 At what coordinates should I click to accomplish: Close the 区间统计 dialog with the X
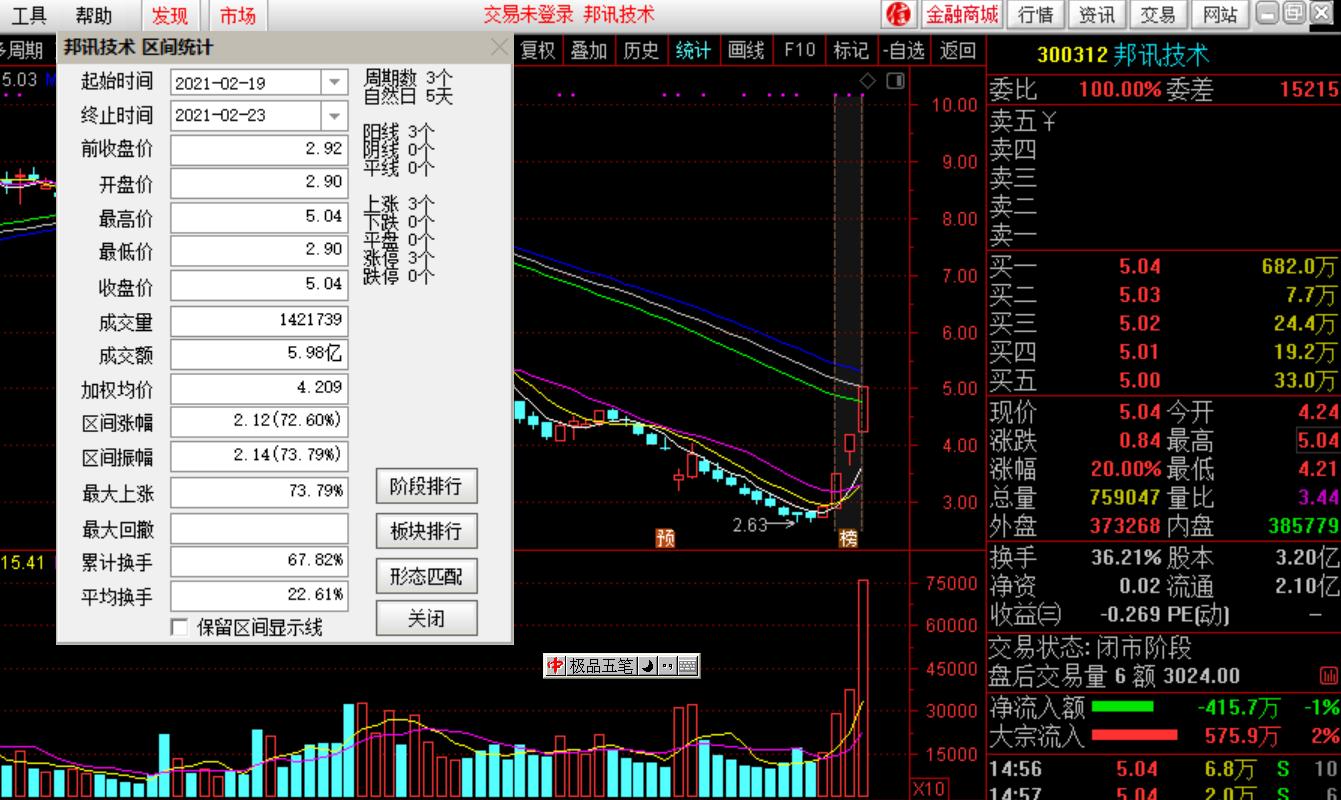500,47
